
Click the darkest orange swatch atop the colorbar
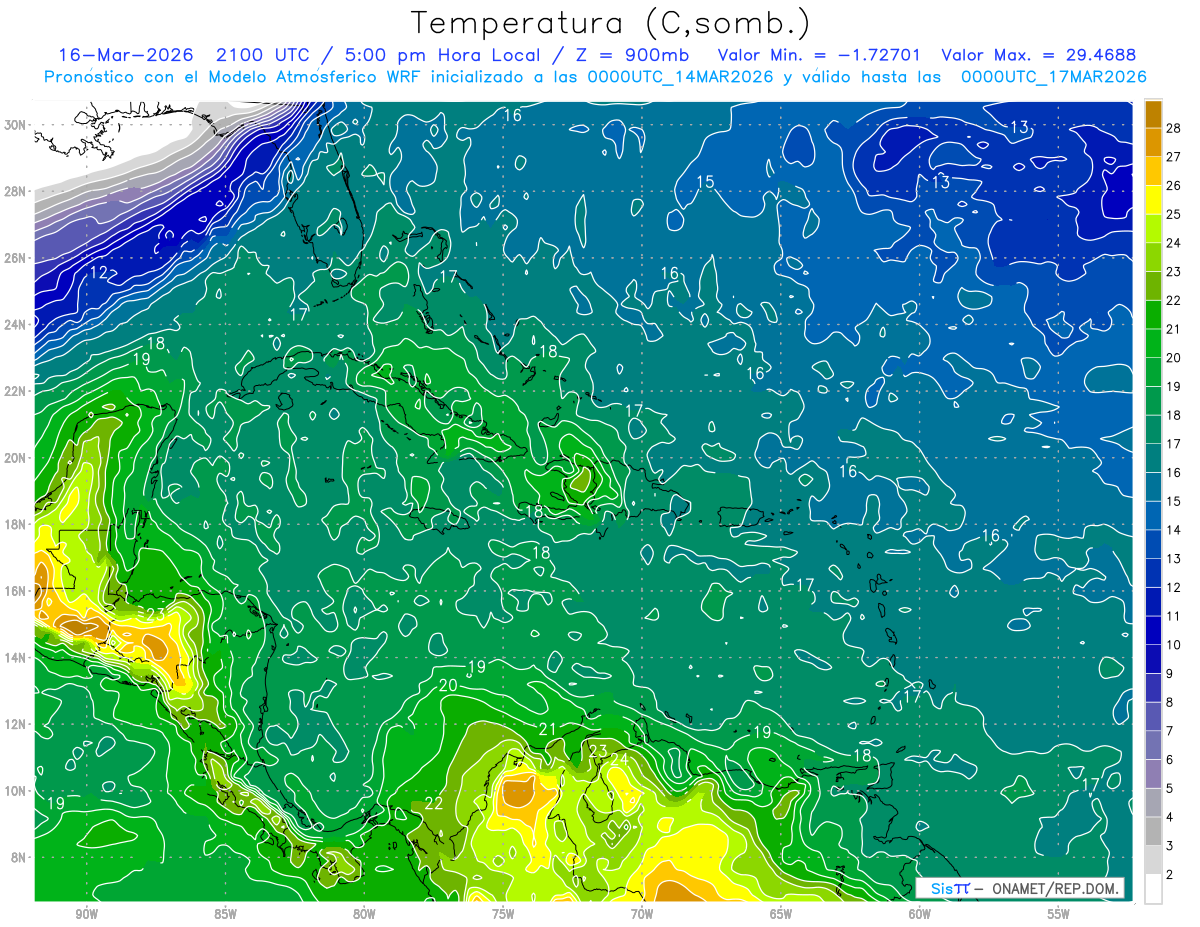point(1153,114)
